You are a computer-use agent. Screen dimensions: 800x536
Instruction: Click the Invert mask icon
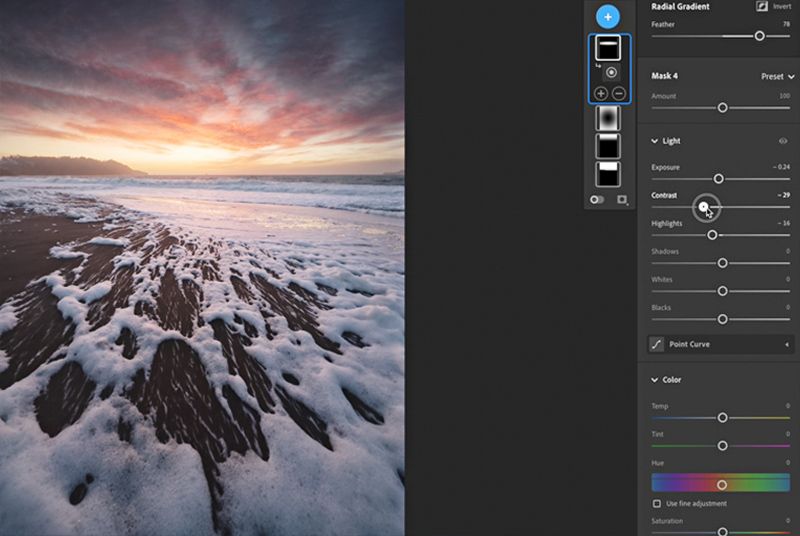pyautogui.click(x=762, y=7)
